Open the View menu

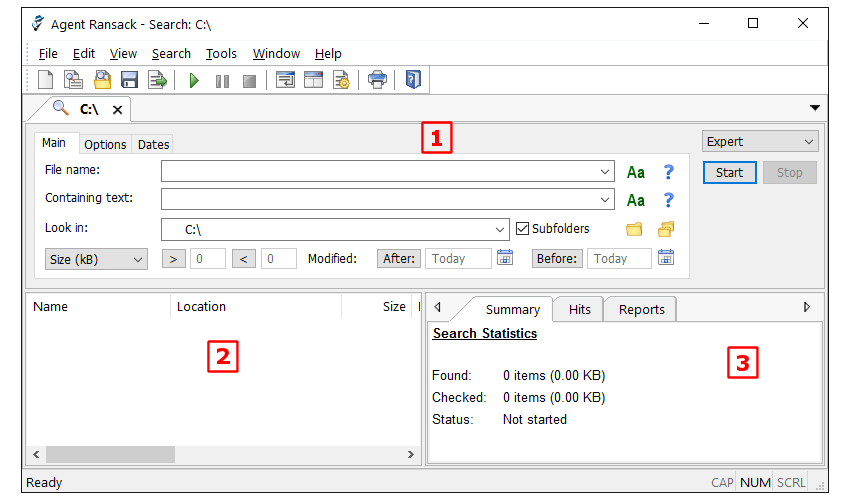tap(123, 54)
